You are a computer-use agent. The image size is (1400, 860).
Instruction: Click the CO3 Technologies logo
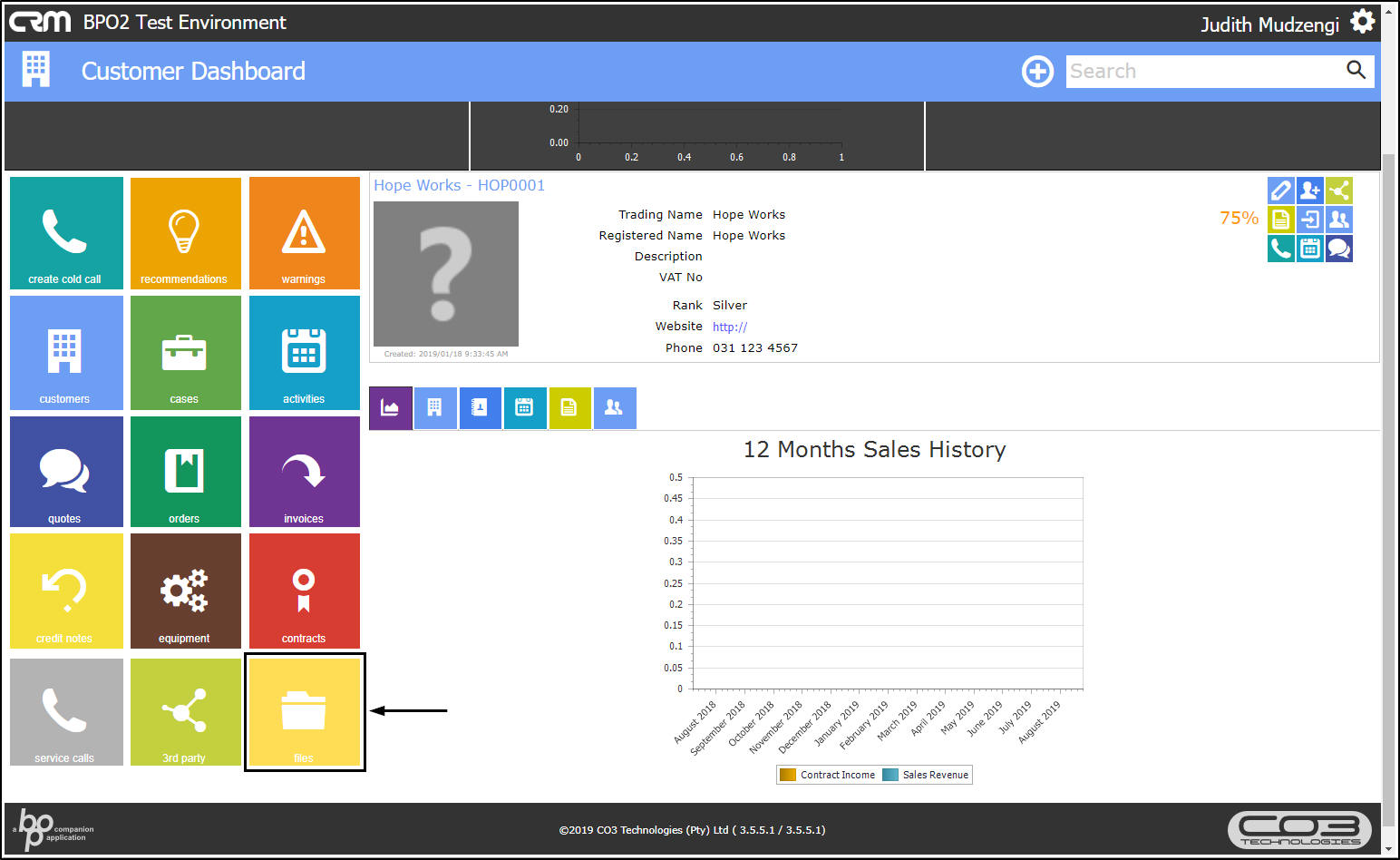[1299, 829]
